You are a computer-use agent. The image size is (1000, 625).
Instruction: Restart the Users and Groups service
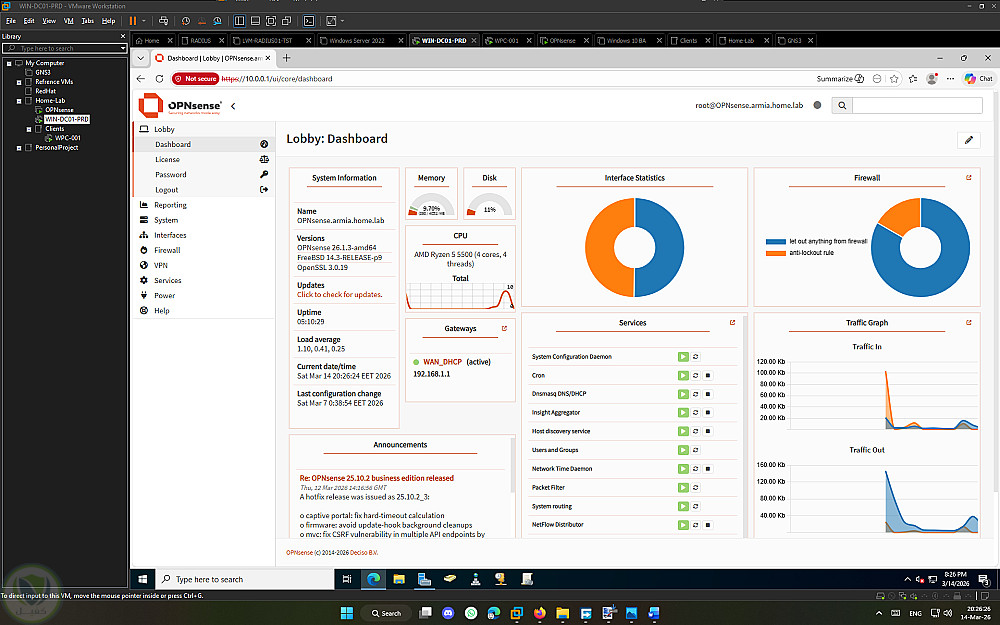(696, 450)
